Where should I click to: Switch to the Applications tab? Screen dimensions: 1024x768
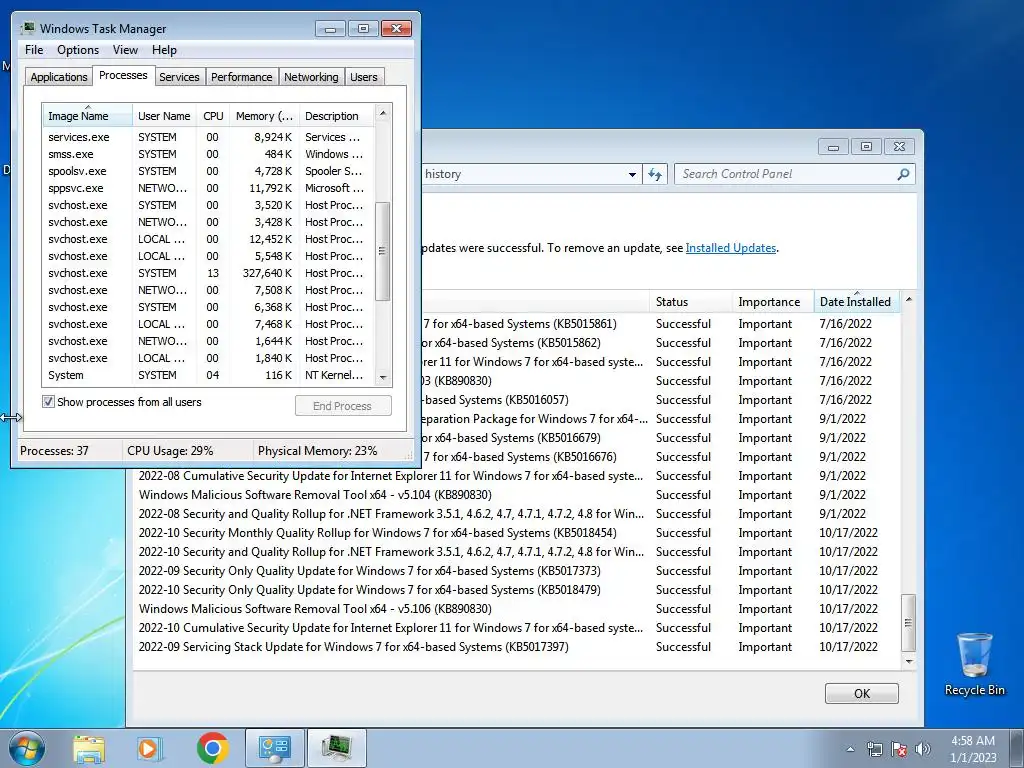59,77
